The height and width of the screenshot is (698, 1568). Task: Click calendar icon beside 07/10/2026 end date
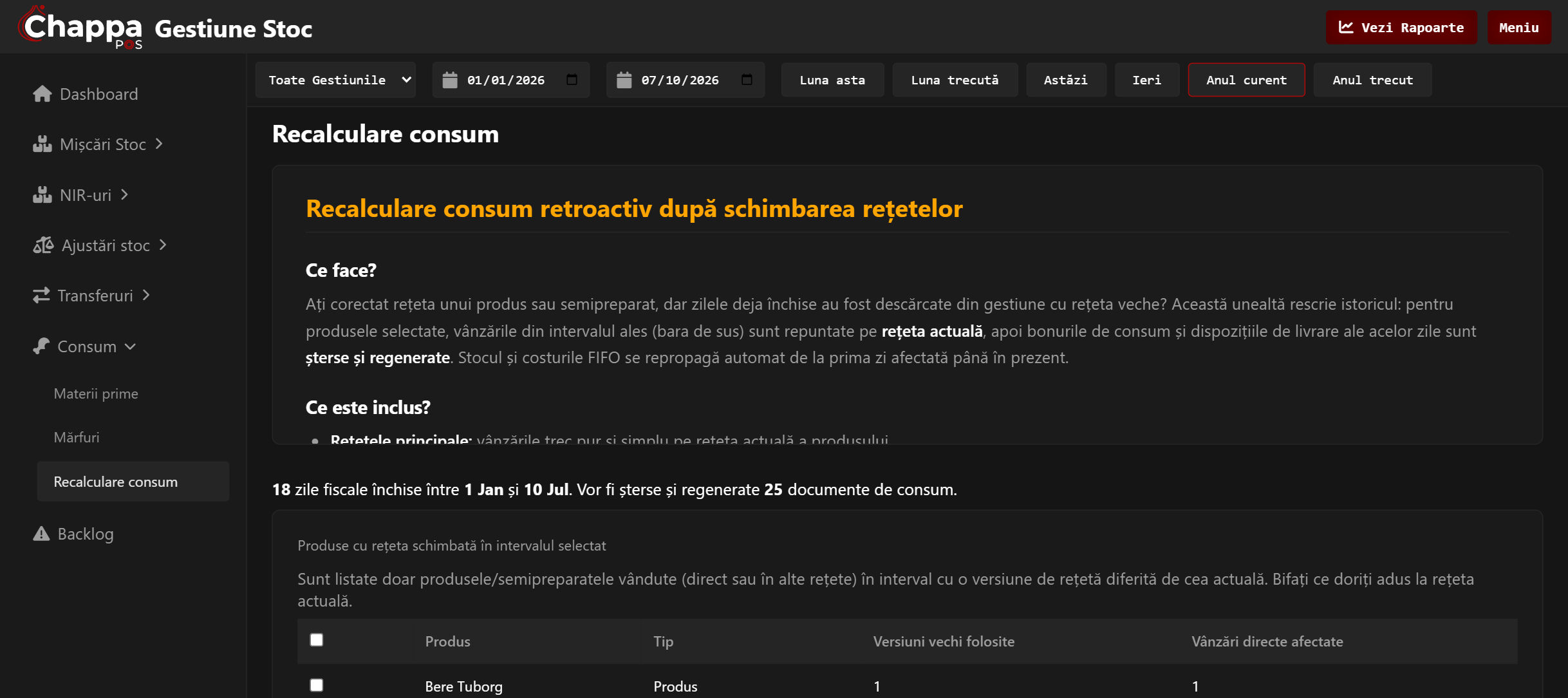point(624,80)
